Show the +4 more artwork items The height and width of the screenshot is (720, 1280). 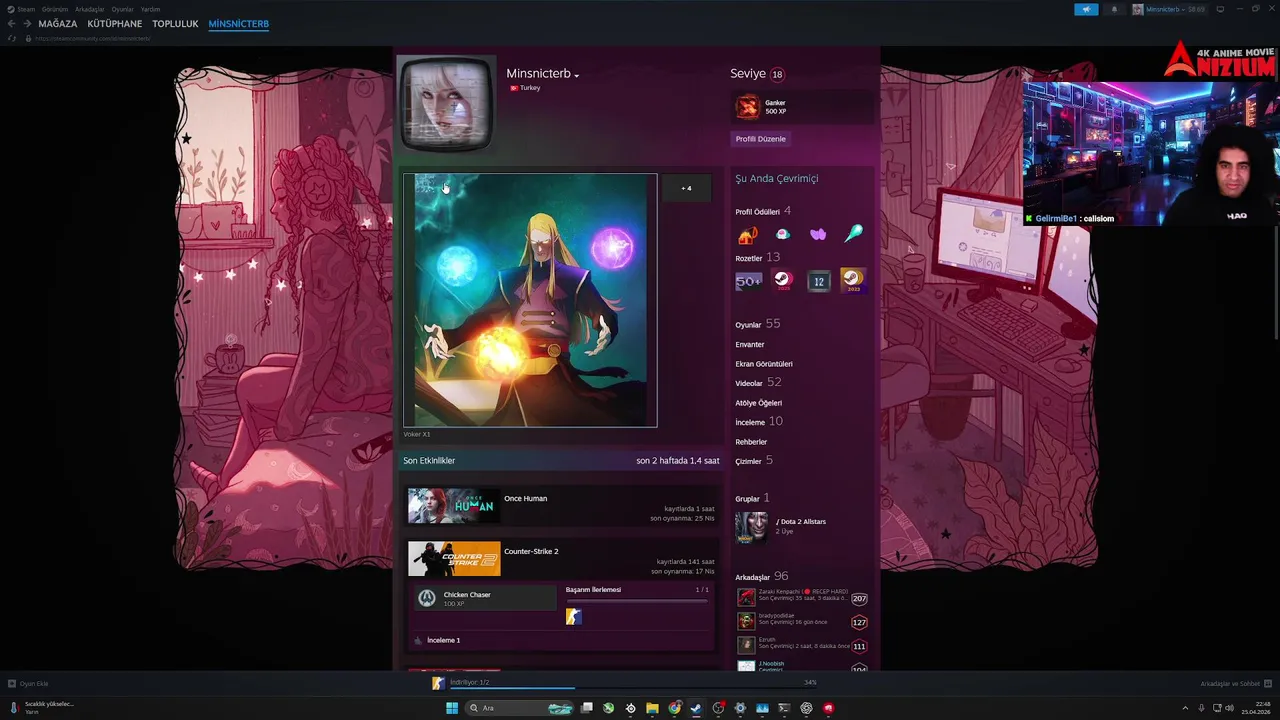686,188
